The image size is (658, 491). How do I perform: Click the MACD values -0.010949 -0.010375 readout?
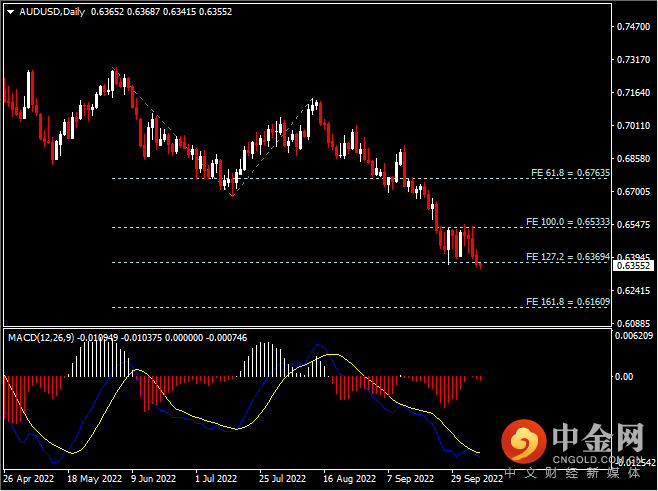[119, 337]
